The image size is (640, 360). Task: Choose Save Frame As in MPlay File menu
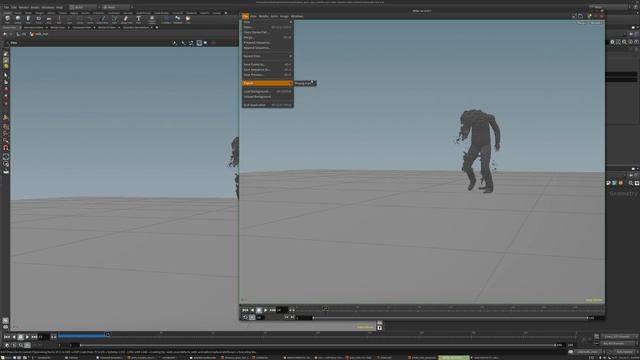point(267,64)
